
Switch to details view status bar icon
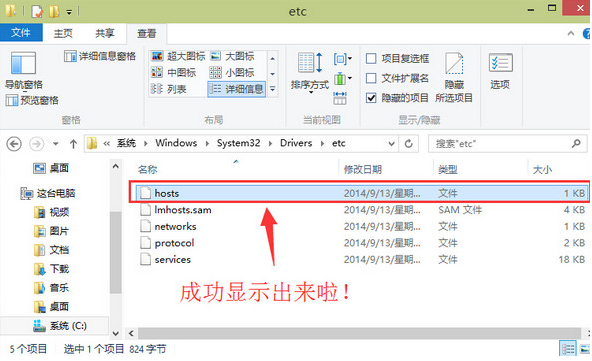click(567, 349)
